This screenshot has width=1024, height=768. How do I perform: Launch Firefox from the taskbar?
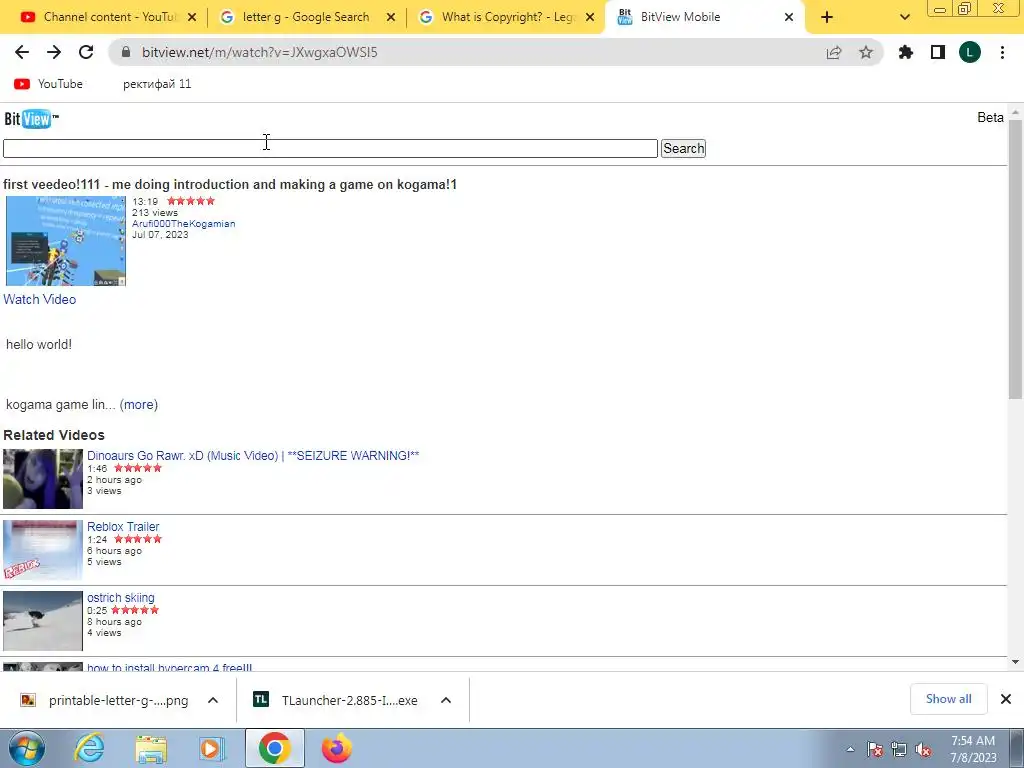tap(336, 748)
